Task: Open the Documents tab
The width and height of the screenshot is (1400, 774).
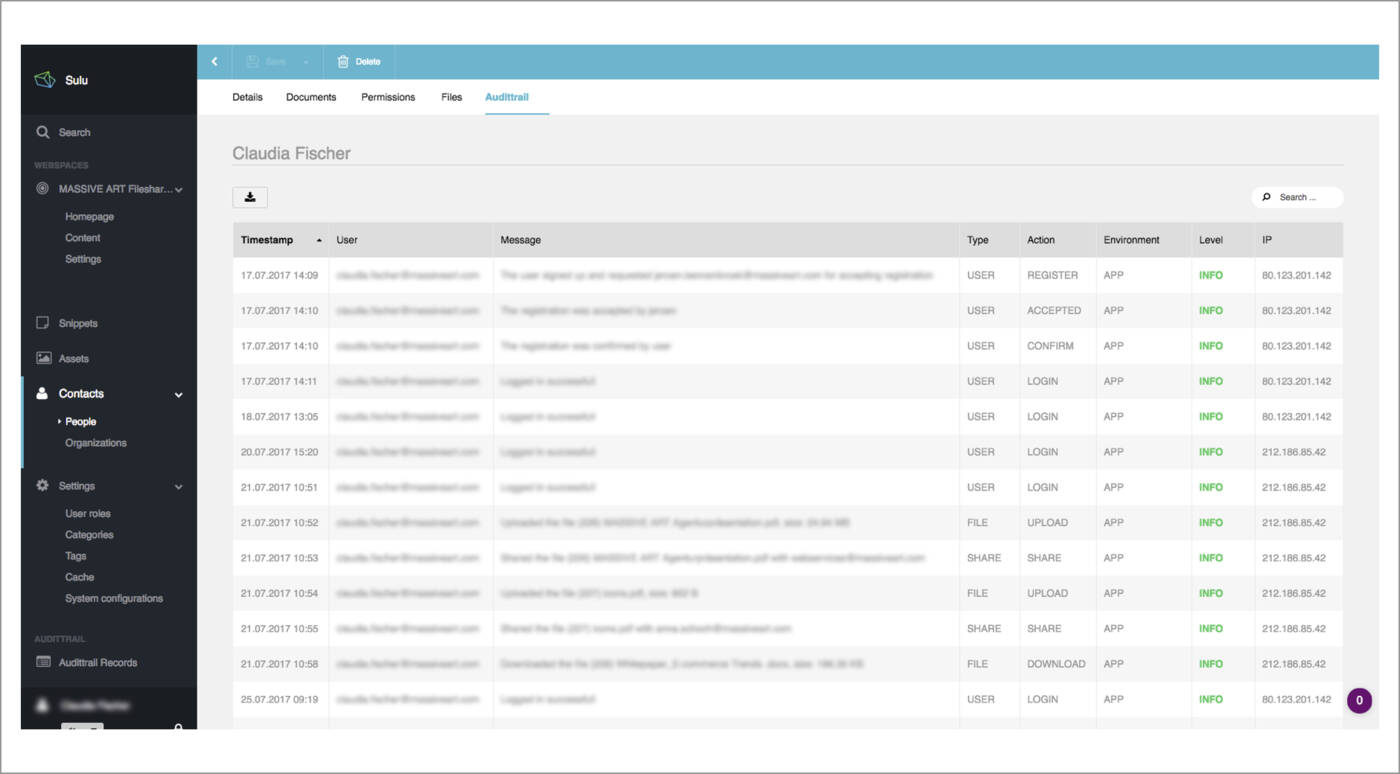Action: pos(310,96)
